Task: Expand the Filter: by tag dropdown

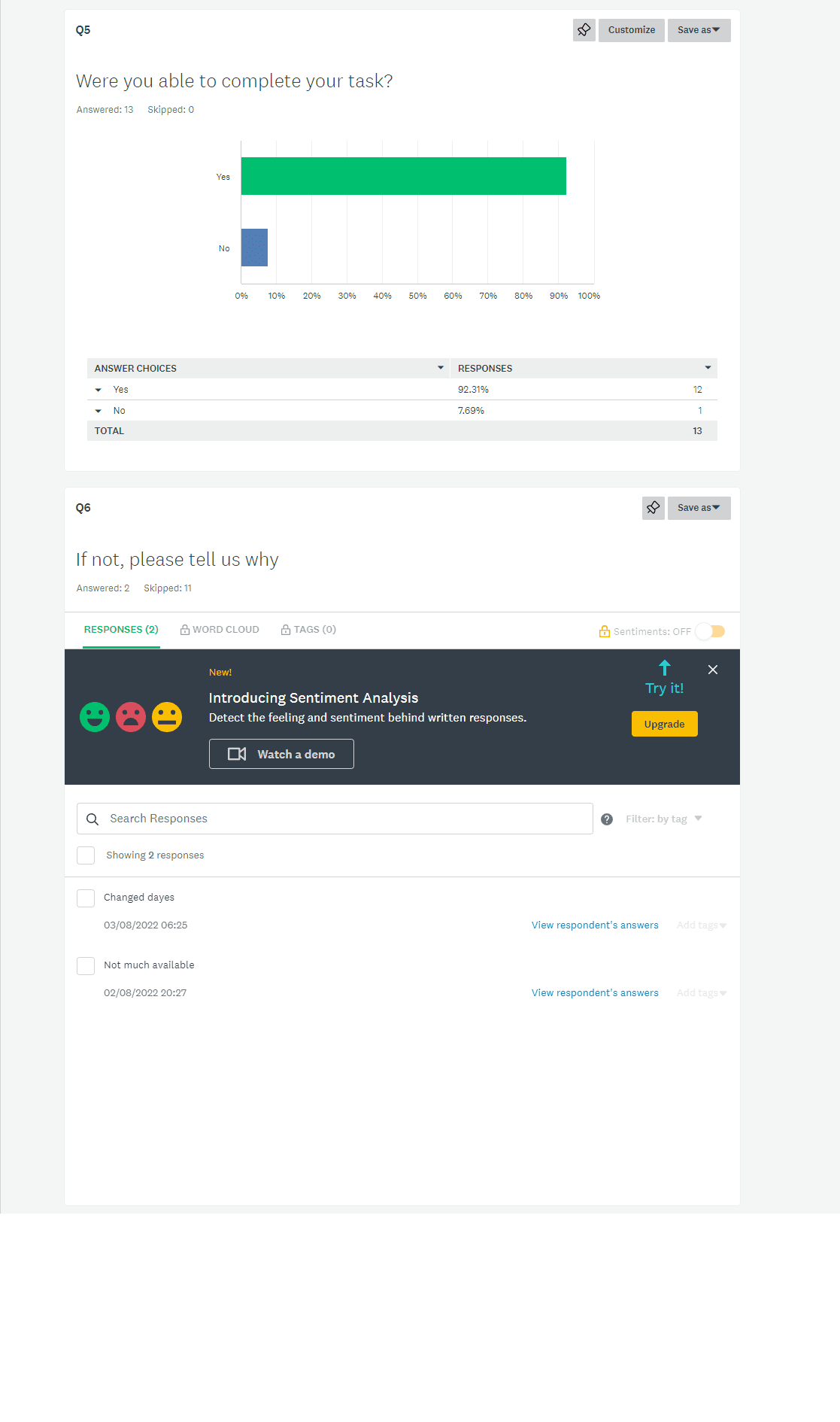Action: (663, 819)
